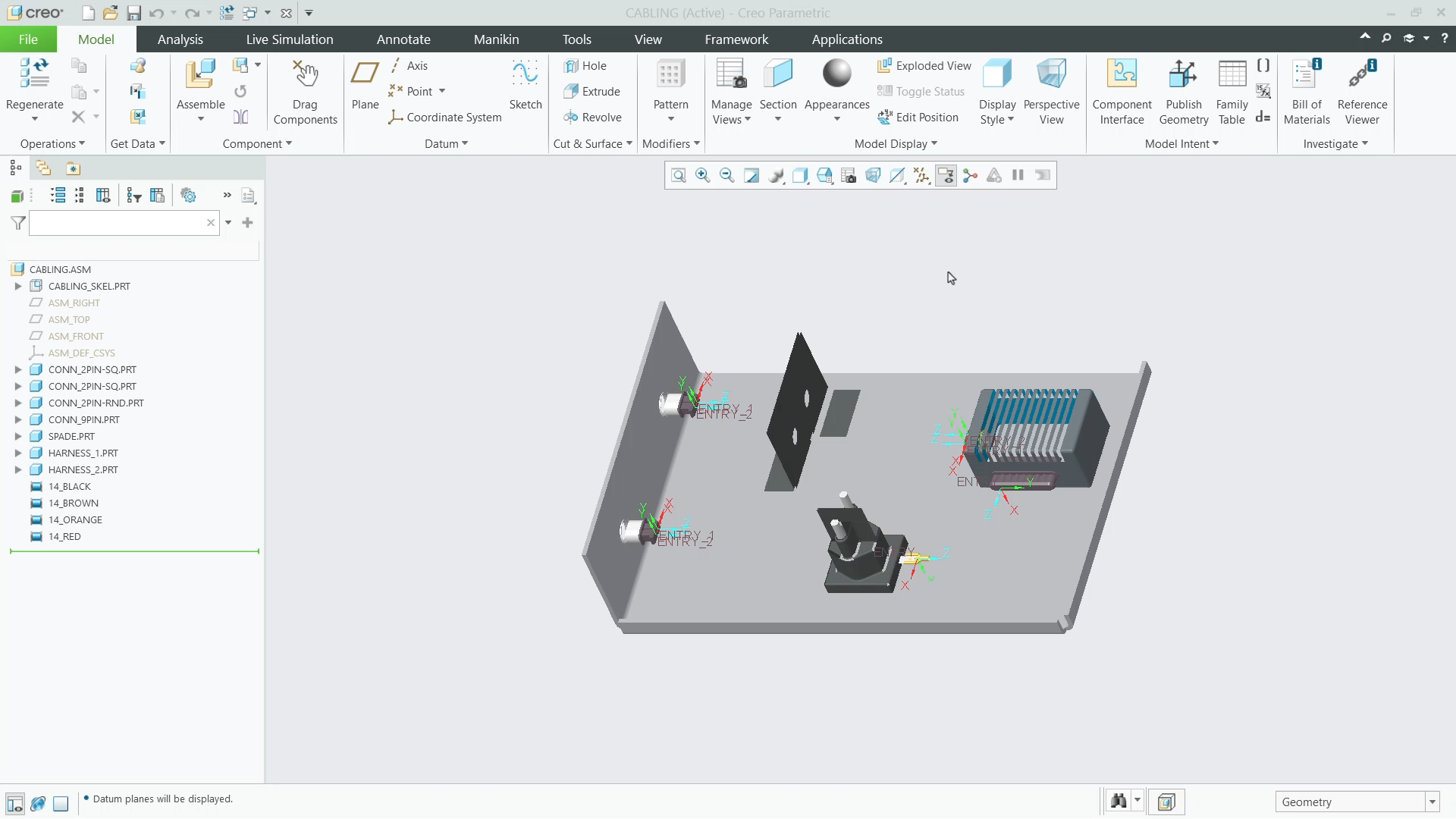Expand CABLING_SKEL.PRT in the model tree

[x=18, y=287]
